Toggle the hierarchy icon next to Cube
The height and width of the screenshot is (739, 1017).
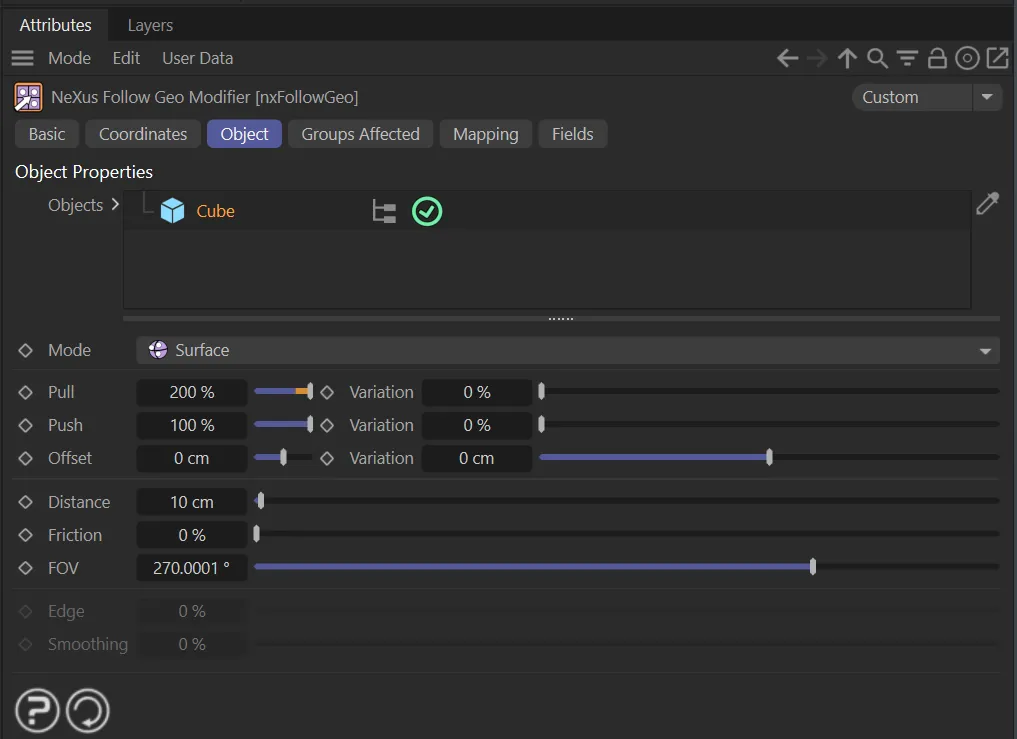[x=384, y=211]
